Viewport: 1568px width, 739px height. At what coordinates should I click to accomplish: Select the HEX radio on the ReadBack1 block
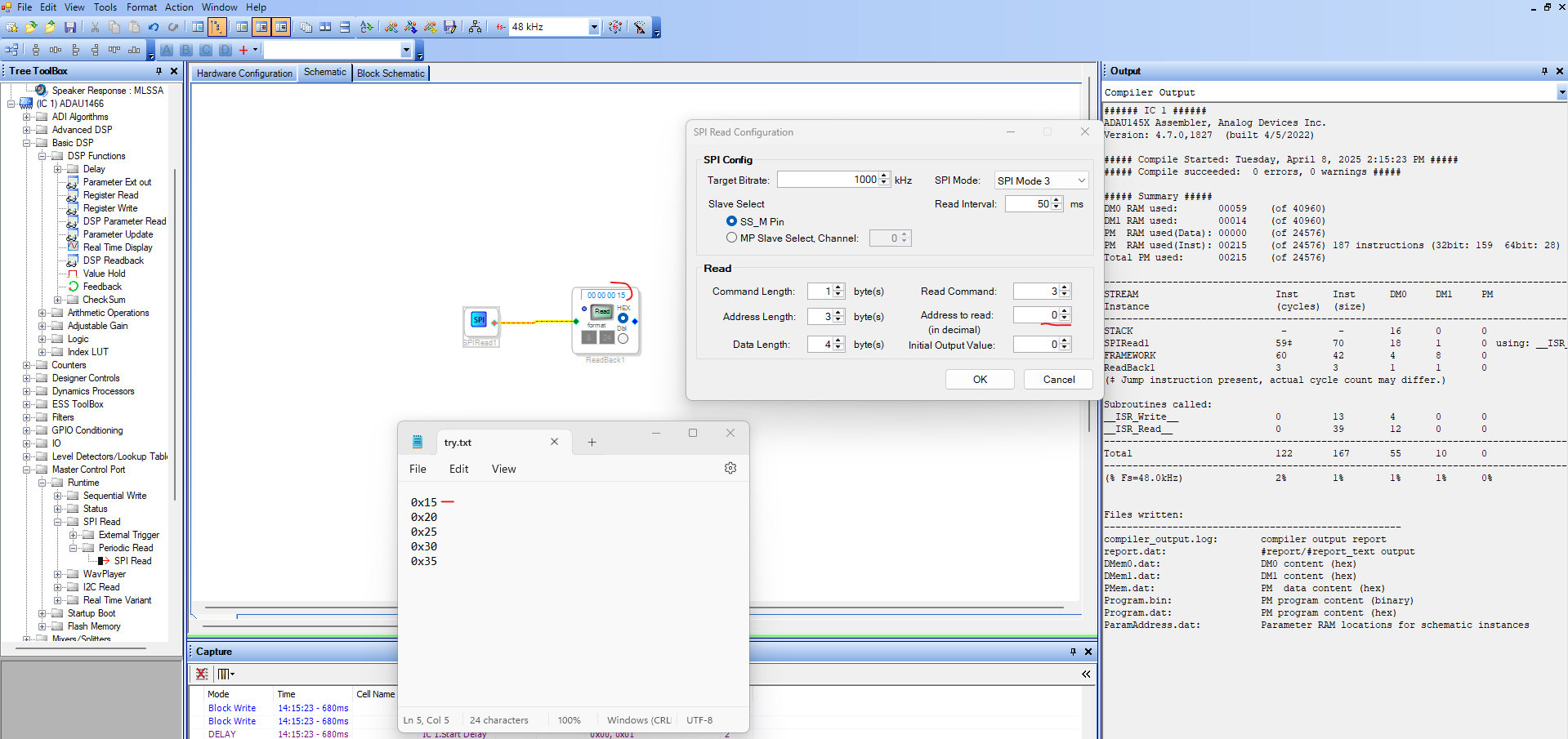(623, 318)
